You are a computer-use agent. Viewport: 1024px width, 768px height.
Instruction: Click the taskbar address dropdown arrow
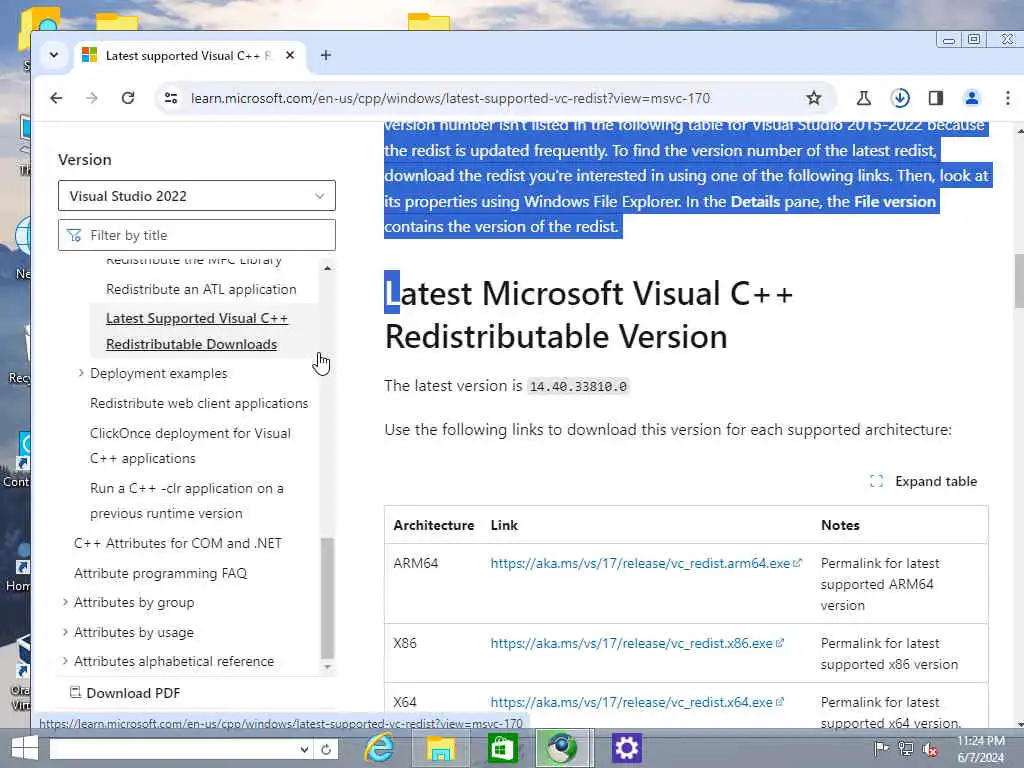tap(304, 749)
